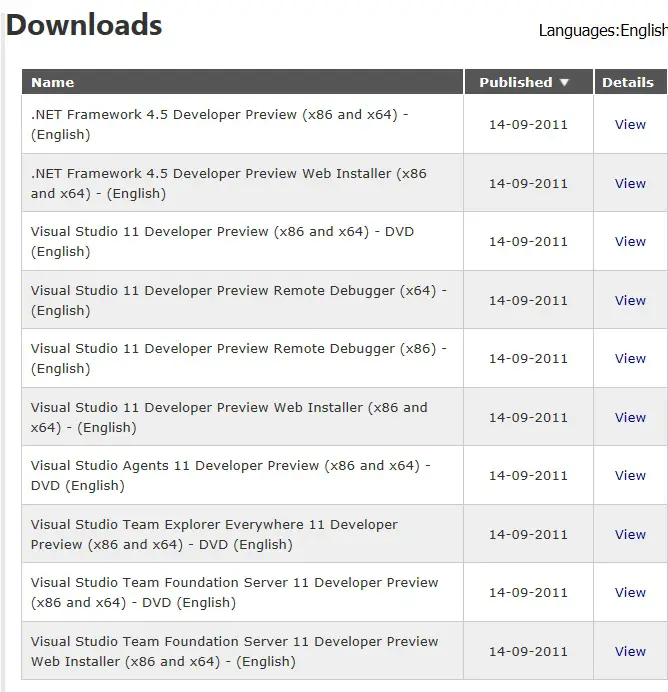View details for Visual Studio Agents 11
The width and height of the screenshot is (668, 692).
tap(630, 476)
